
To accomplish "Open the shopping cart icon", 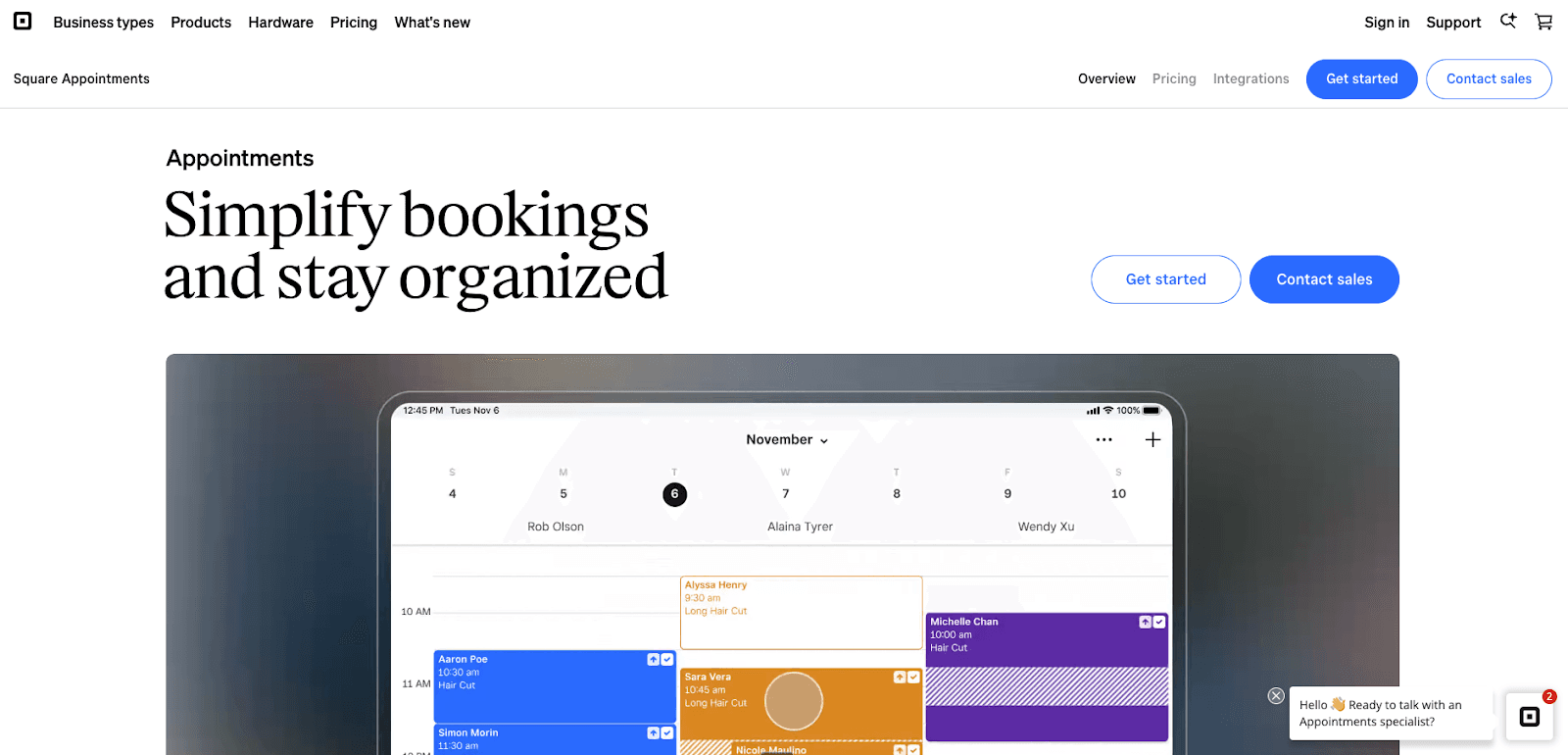I will (1543, 22).
